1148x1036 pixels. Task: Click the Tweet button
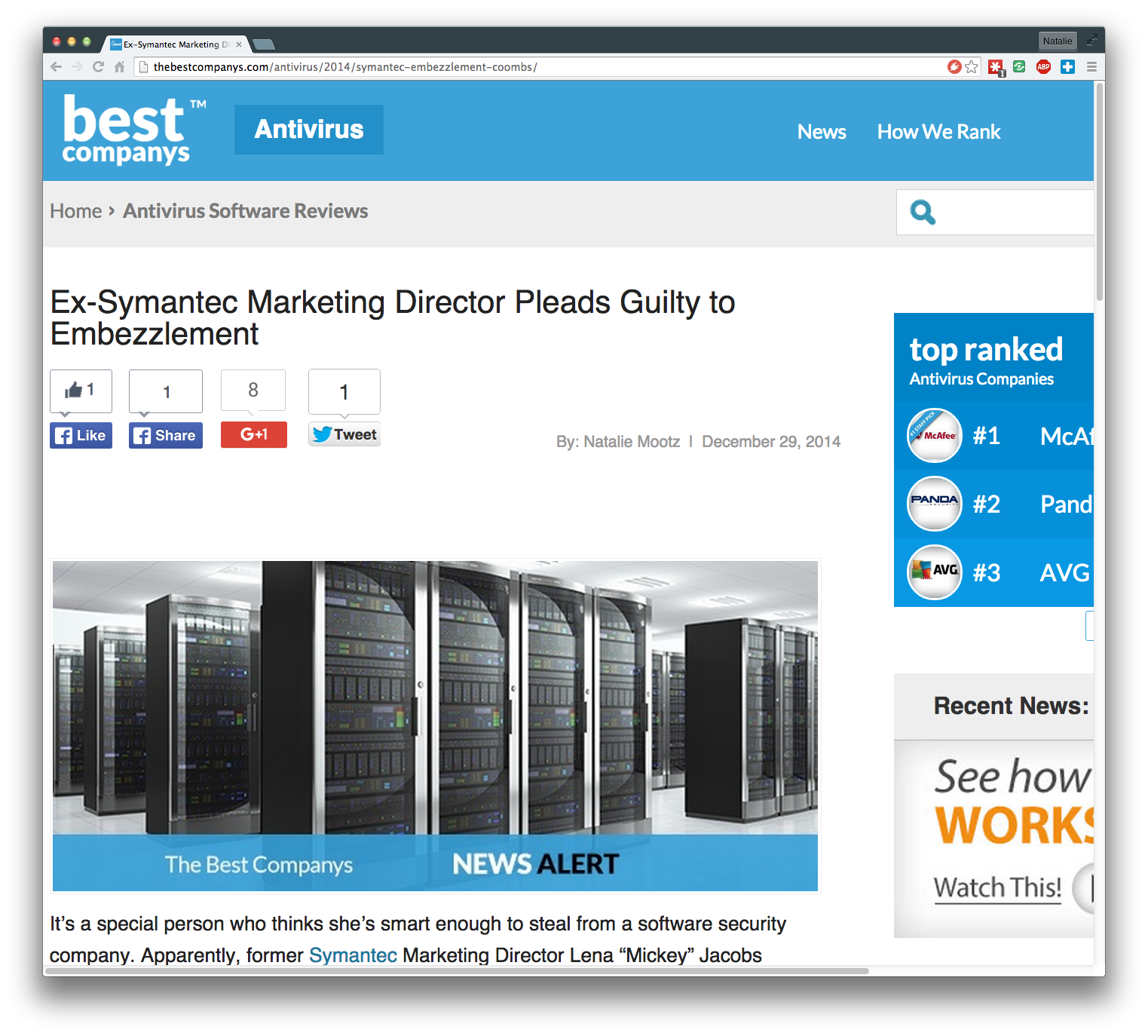point(344,434)
